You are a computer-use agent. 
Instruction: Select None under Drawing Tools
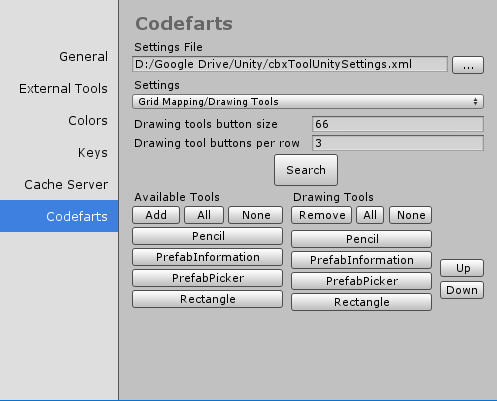click(x=411, y=215)
